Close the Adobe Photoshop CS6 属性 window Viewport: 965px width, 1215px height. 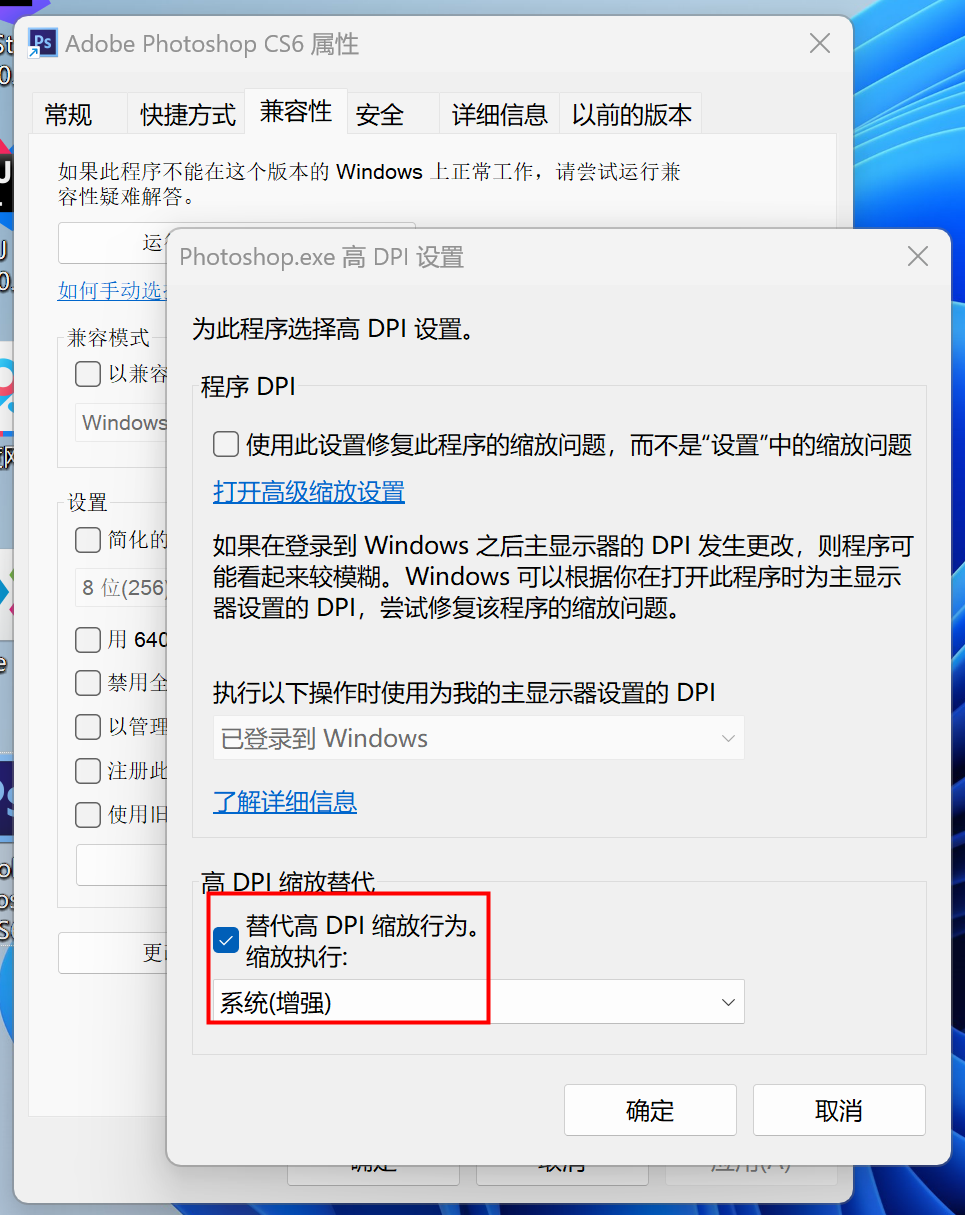coord(820,43)
